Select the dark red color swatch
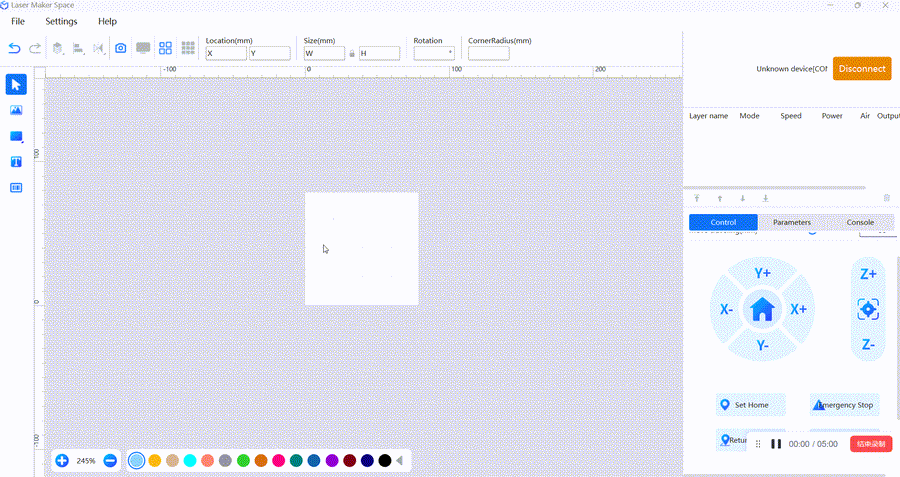The width and height of the screenshot is (900, 477). click(x=350, y=460)
